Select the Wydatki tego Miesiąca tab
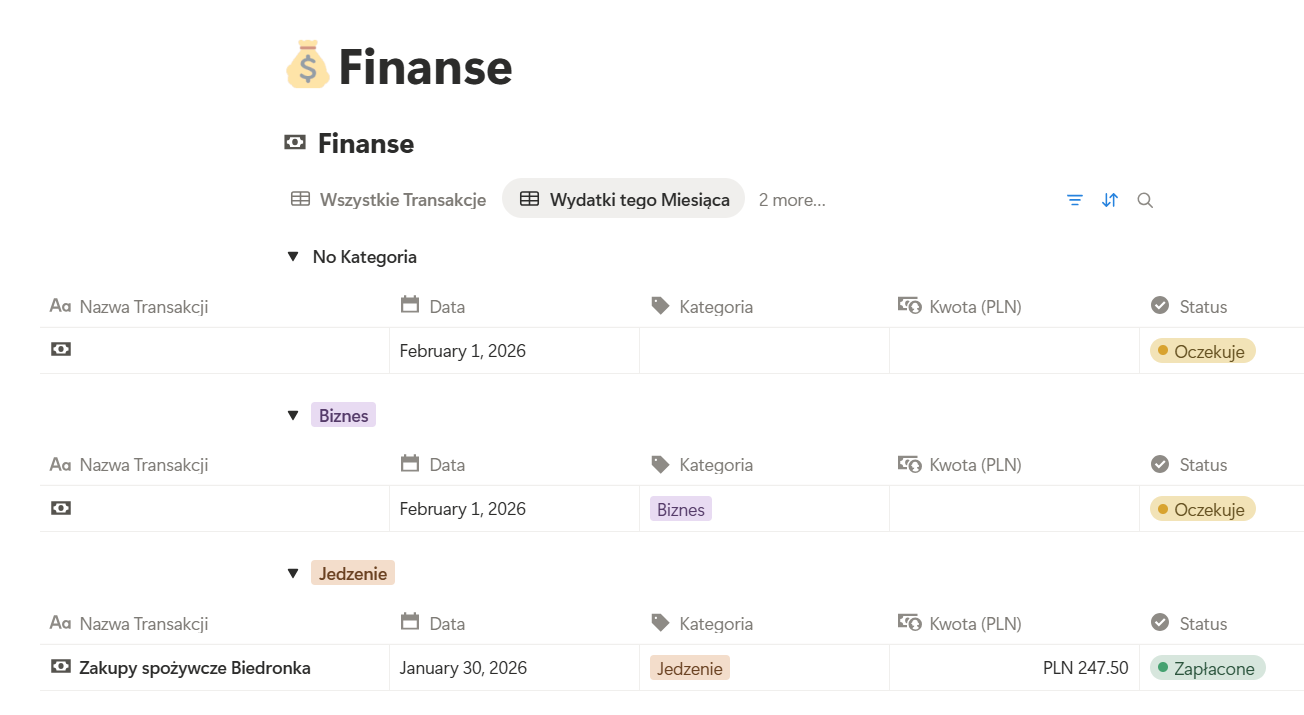The height and width of the screenshot is (715, 1304). coord(623,198)
